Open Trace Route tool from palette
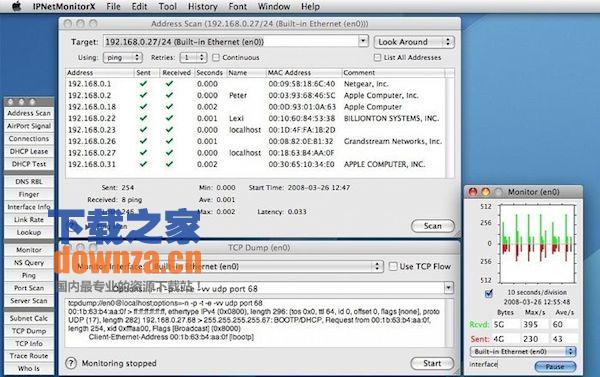This screenshot has width=600, height=377. point(29,356)
